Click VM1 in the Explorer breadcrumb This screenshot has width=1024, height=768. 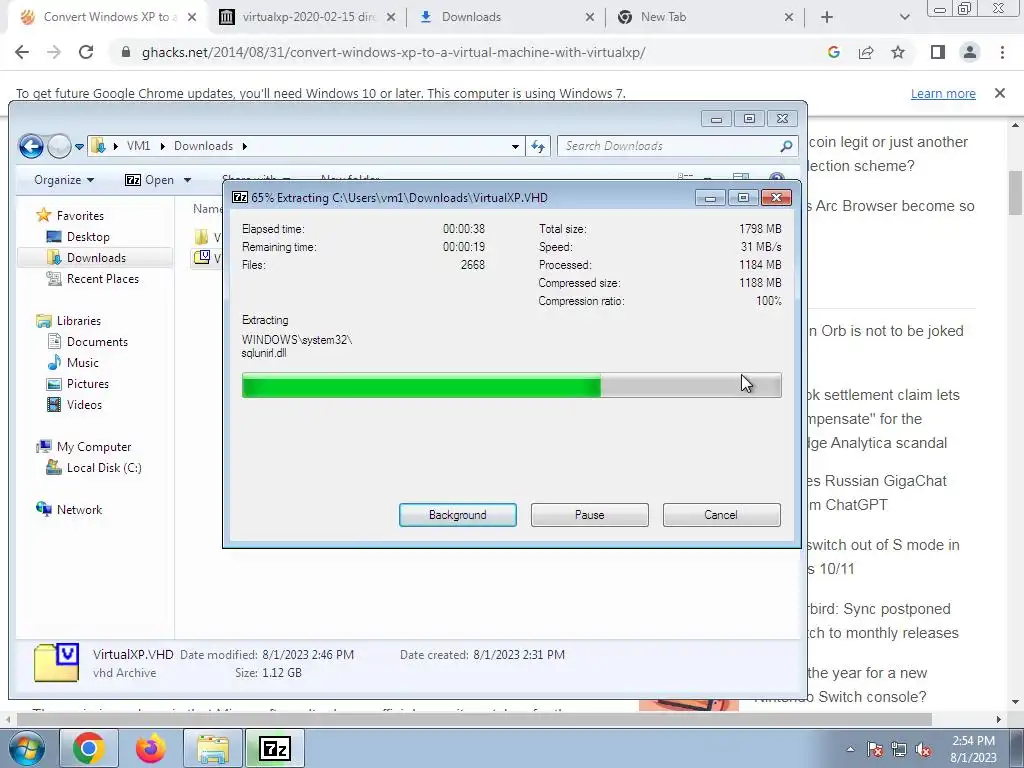(x=138, y=146)
